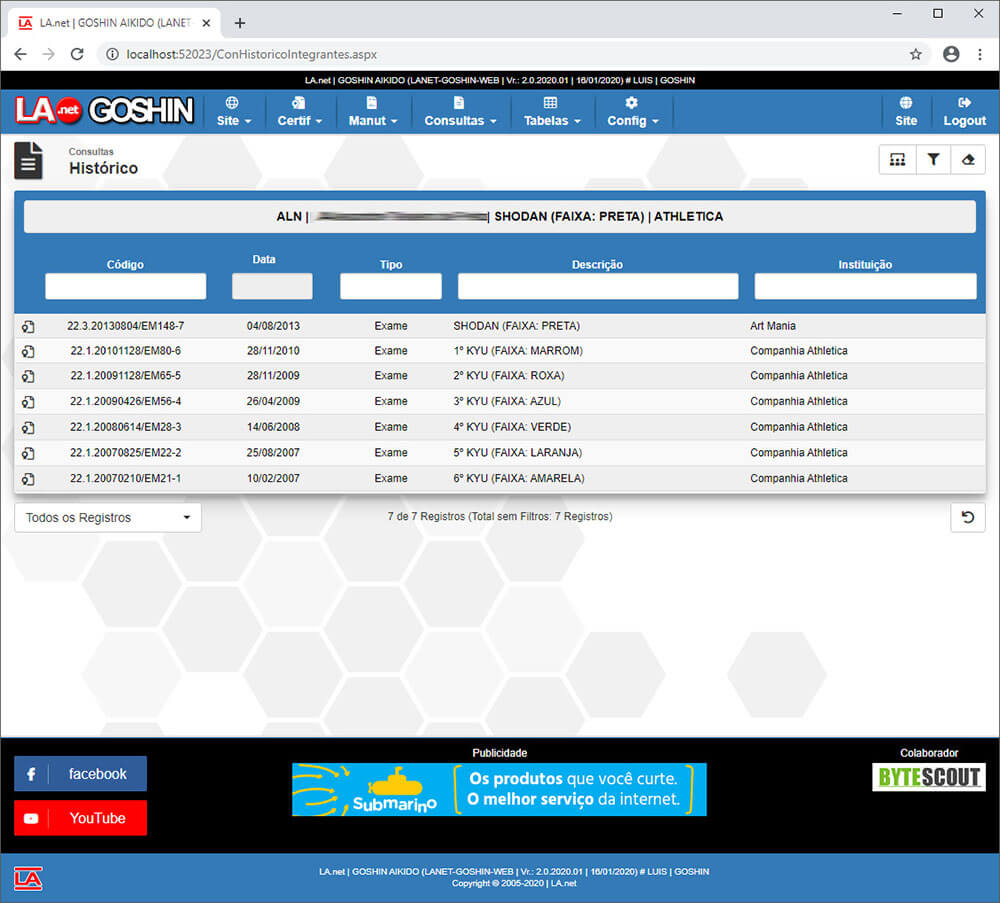Screen dimensions: 1000x903
Task: Expand the Tabelas dropdown menu
Action: 552,111
